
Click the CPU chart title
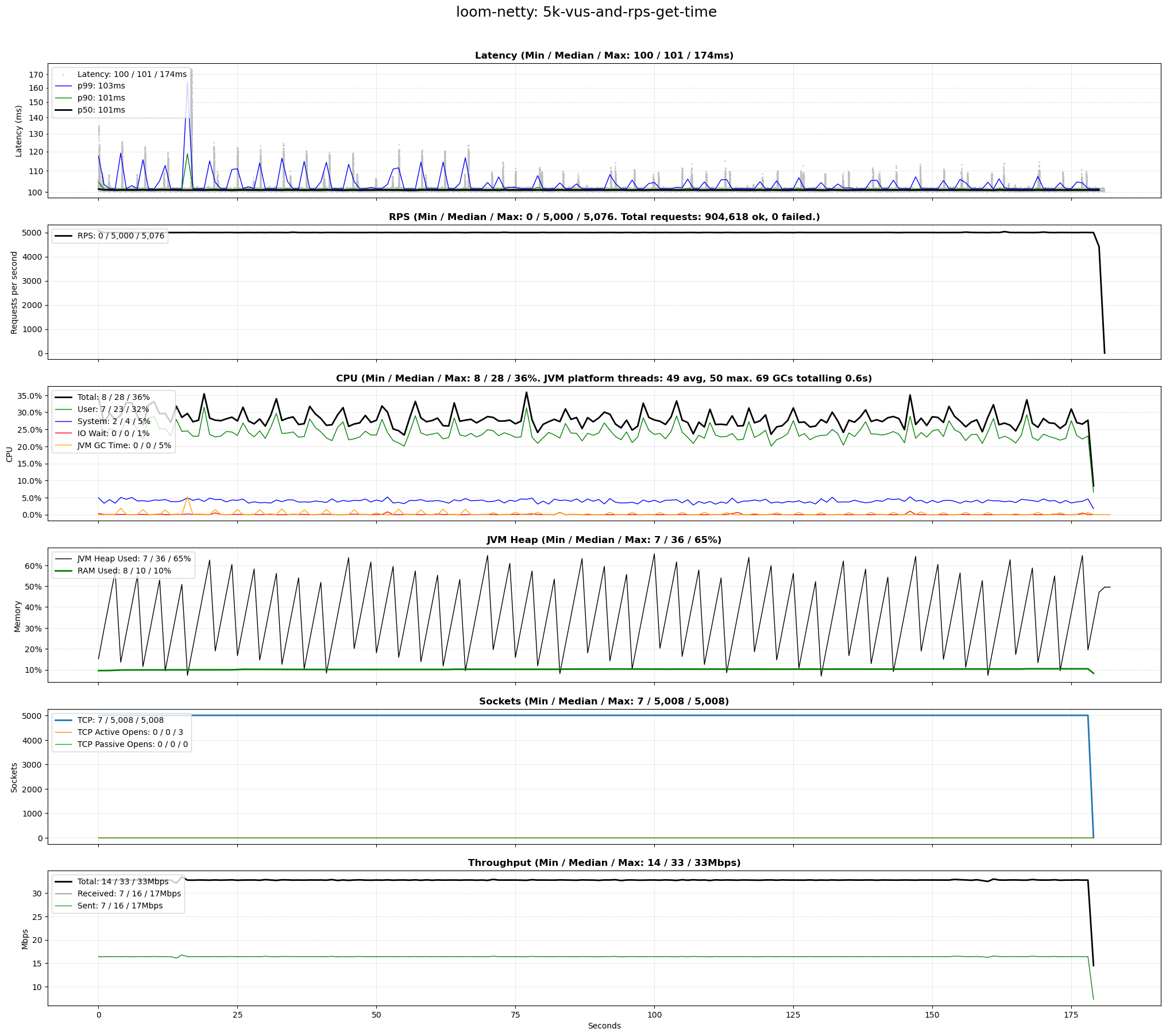pyautogui.click(x=604, y=379)
